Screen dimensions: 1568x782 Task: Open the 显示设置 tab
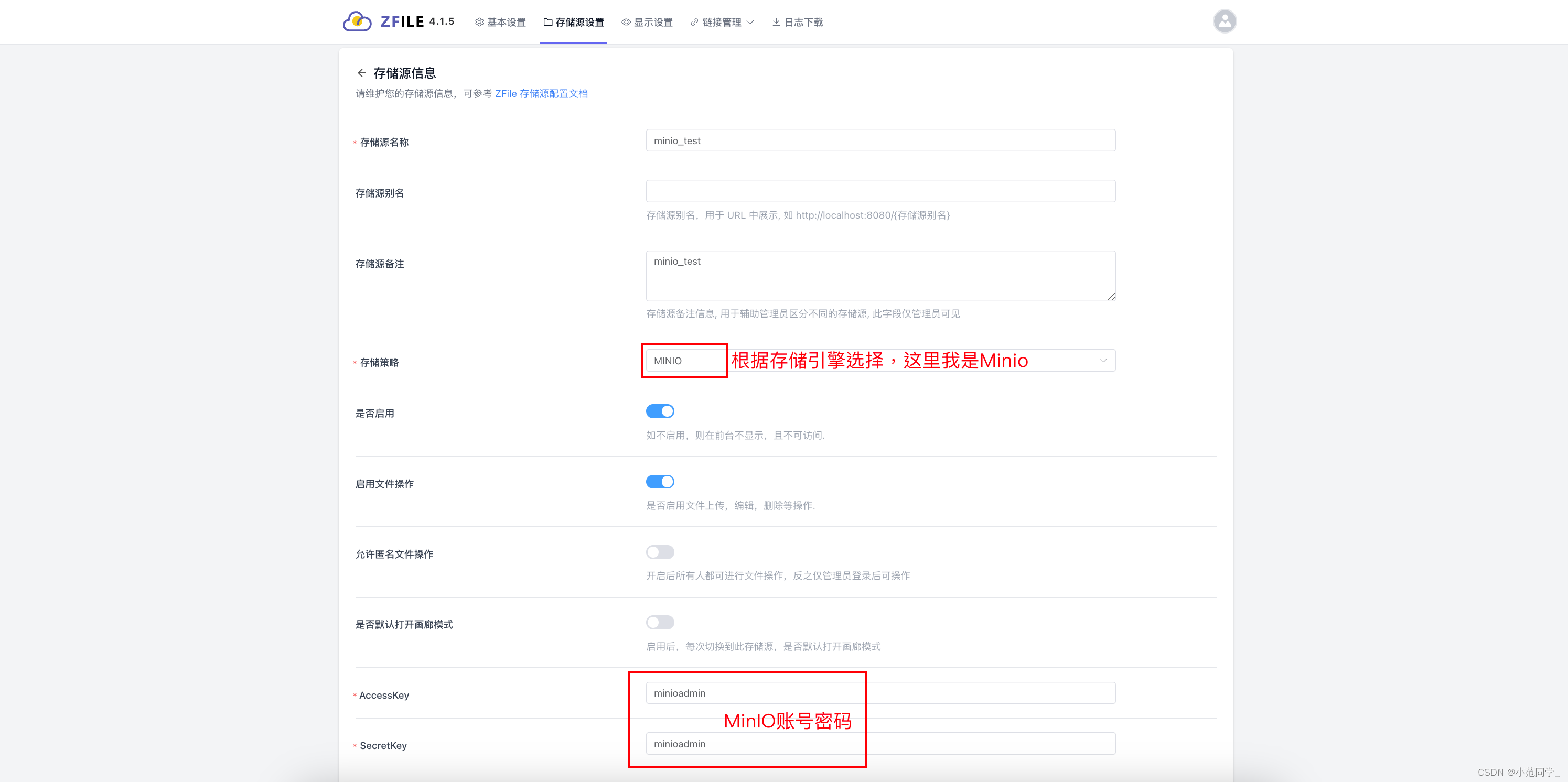647,23
